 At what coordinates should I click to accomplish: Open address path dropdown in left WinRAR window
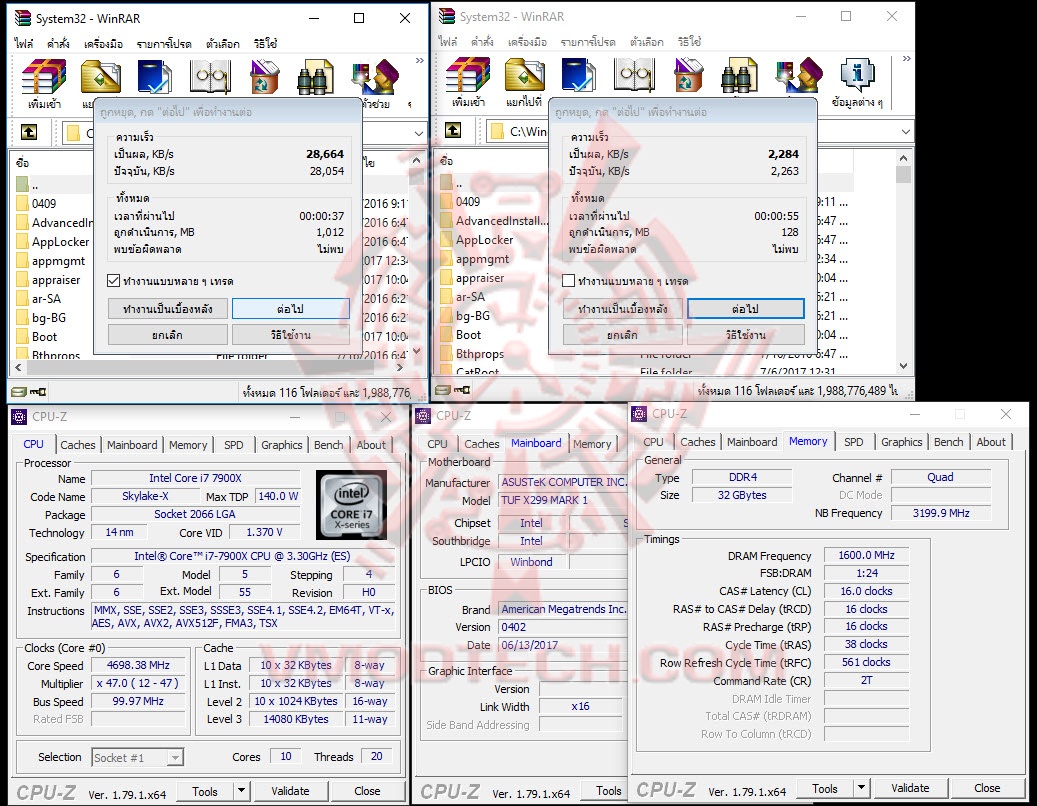tap(419, 133)
